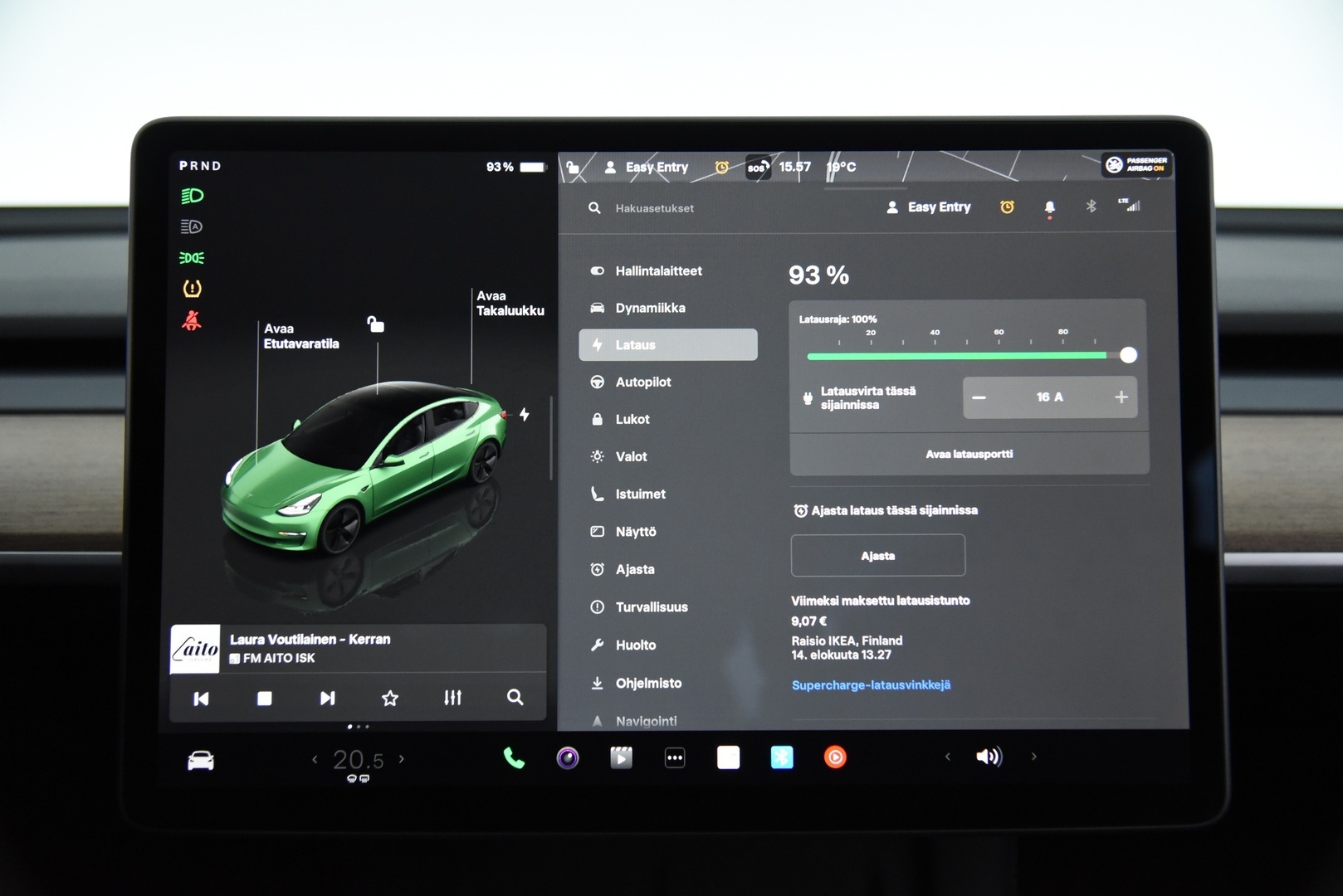The image size is (1343, 896).
Task: Toggle favorite on the current song
Action: [x=389, y=698]
